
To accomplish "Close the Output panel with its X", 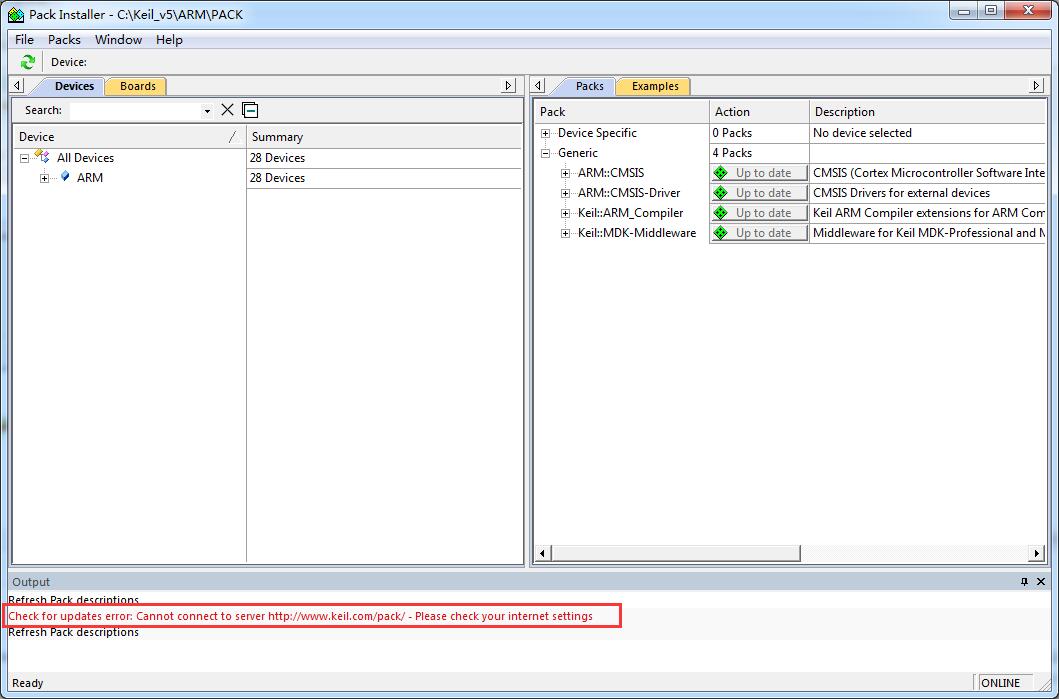I will click(x=1041, y=581).
